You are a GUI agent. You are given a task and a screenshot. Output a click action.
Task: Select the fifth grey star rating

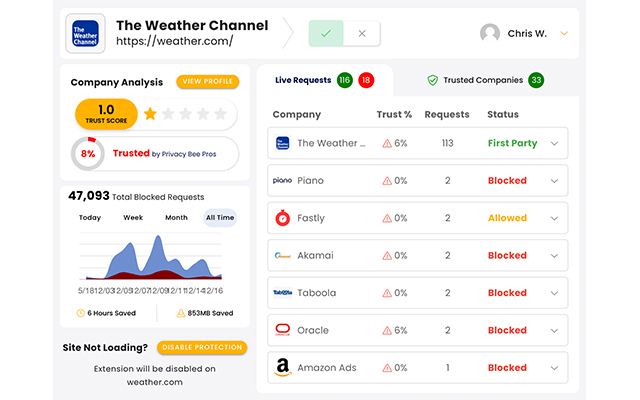point(220,113)
